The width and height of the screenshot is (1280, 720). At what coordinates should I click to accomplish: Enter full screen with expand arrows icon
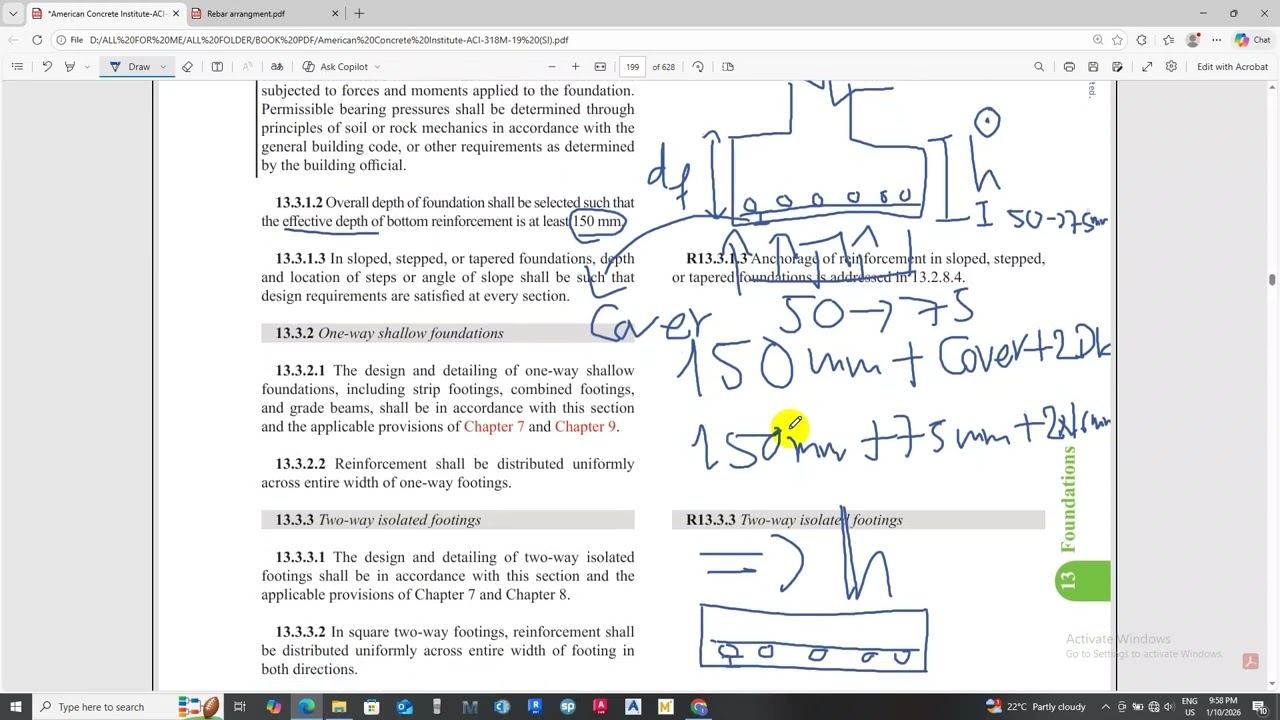coord(1147,67)
